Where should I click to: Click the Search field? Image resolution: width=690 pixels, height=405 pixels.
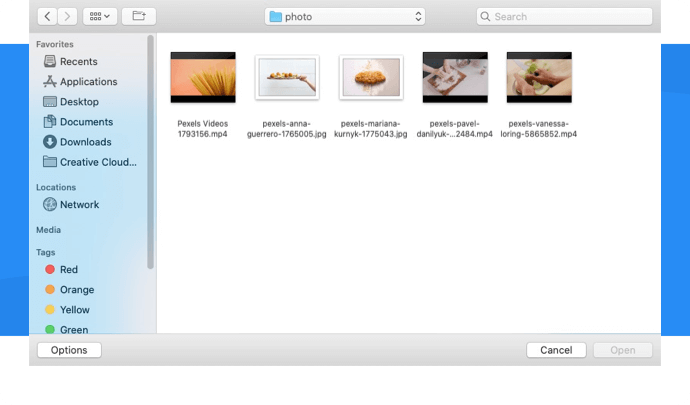click(x=564, y=17)
